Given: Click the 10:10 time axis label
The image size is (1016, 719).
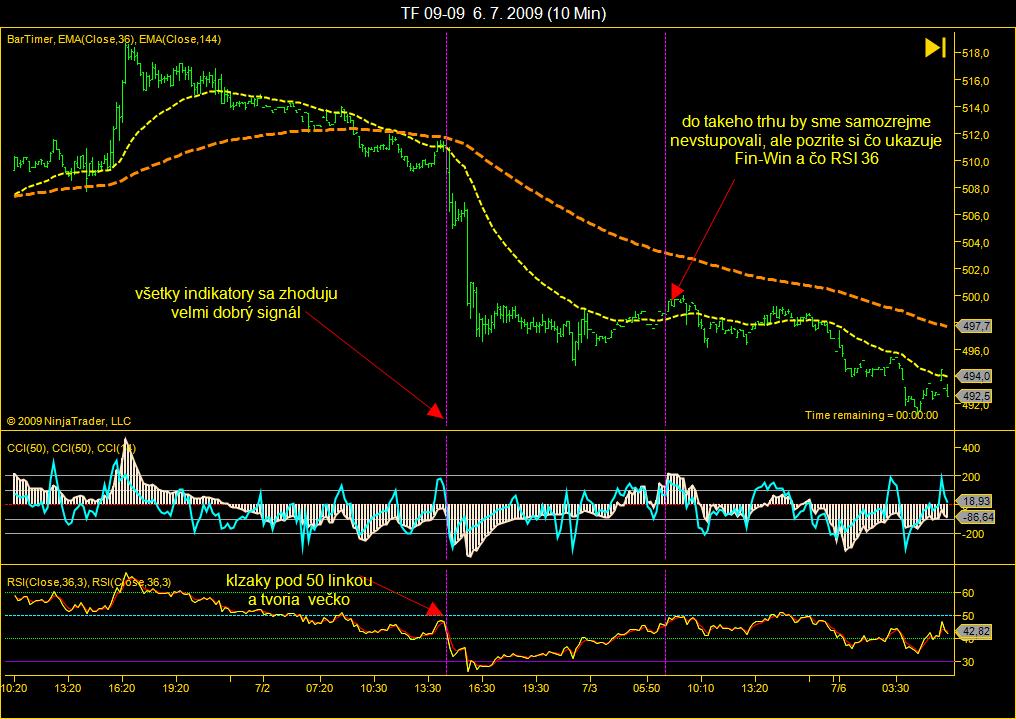Looking at the screenshot, I should click(700, 688).
